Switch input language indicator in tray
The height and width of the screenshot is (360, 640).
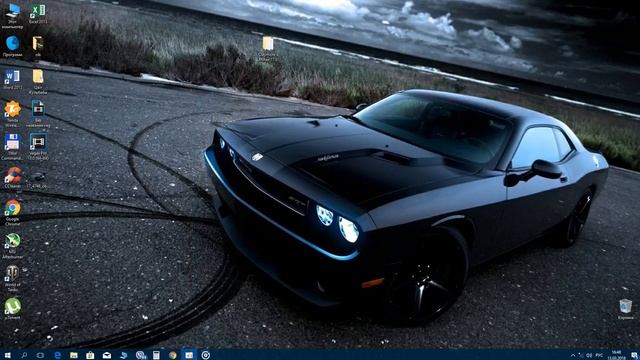[x=599, y=356]
